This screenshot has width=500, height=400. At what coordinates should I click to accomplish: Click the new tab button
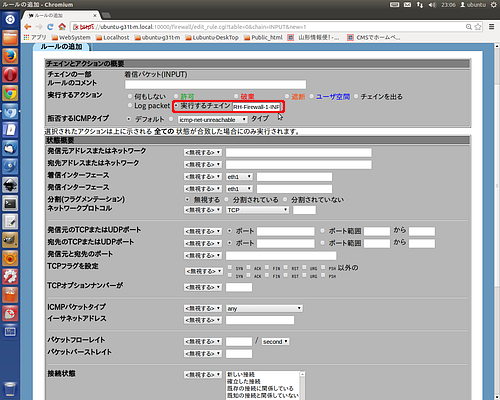[106, 15]
